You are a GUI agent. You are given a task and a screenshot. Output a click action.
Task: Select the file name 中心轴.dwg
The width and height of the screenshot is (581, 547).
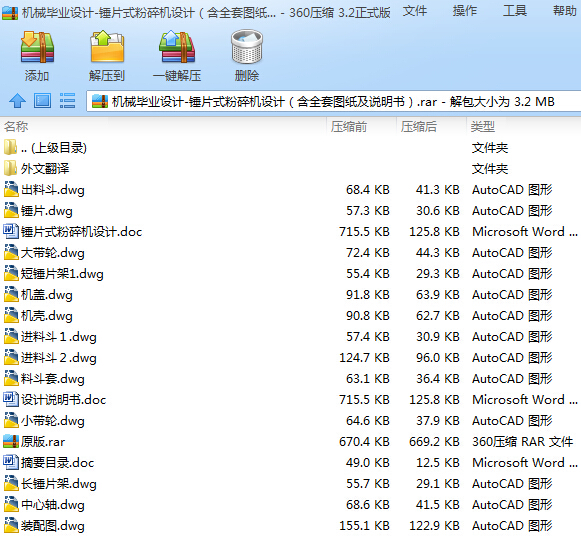point(53,505)
